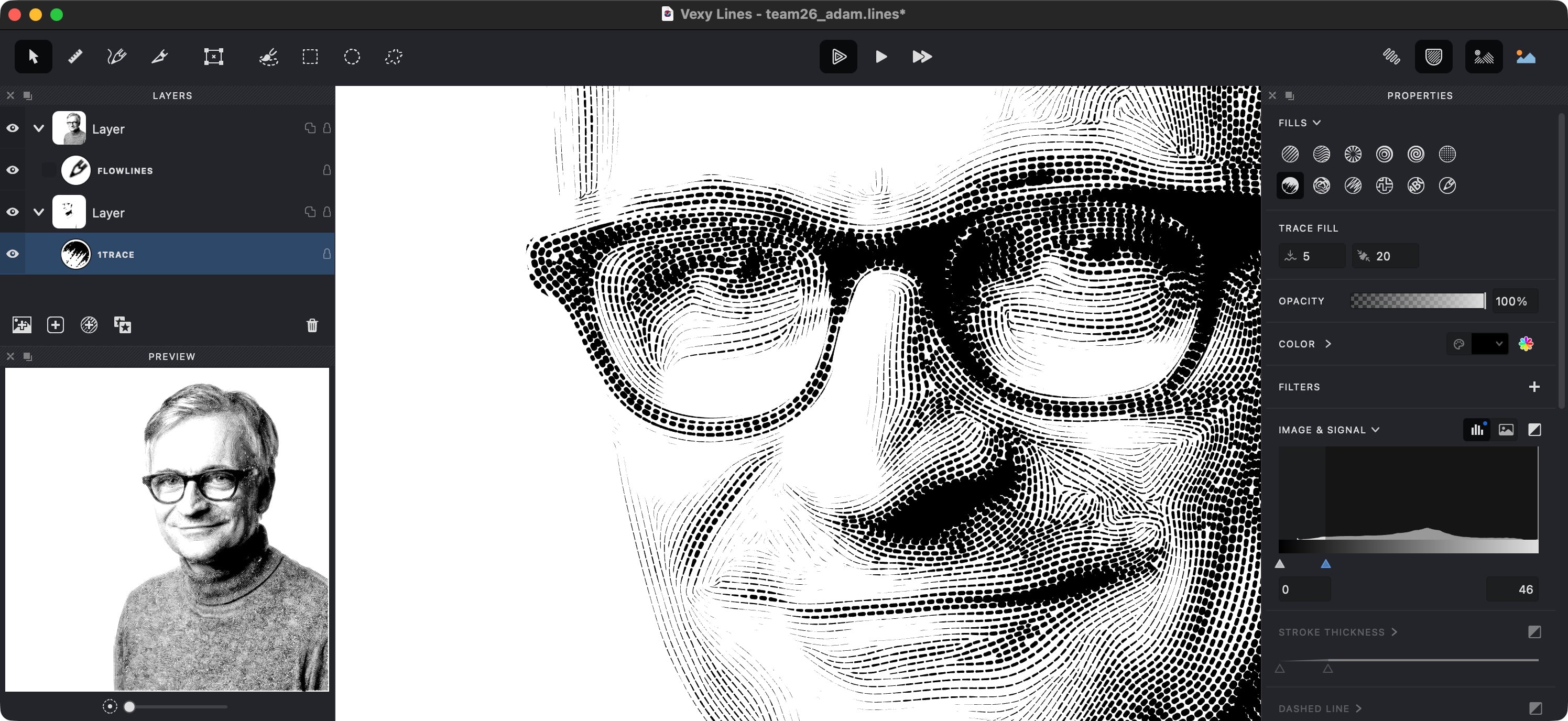
Task: Open the black color swatch dropdown
Action: 1489,344
